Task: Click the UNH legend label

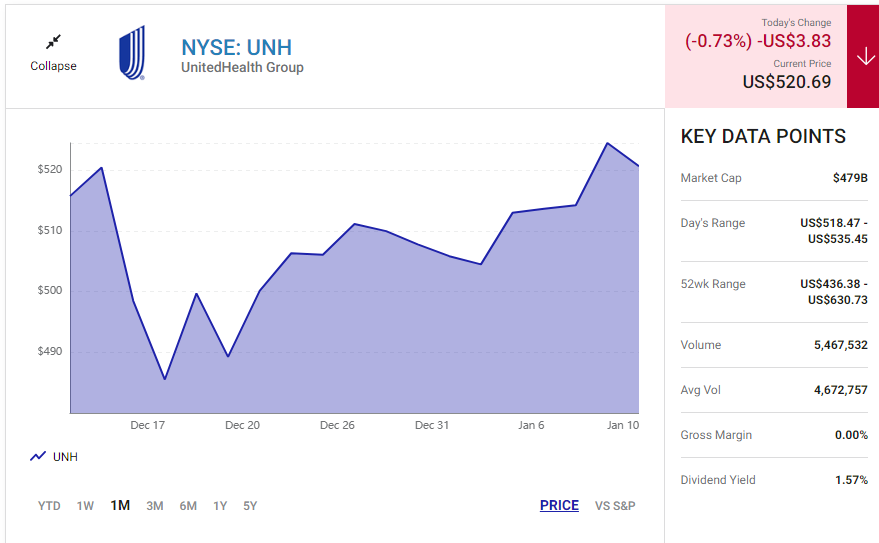Action: tap(65, 457)
